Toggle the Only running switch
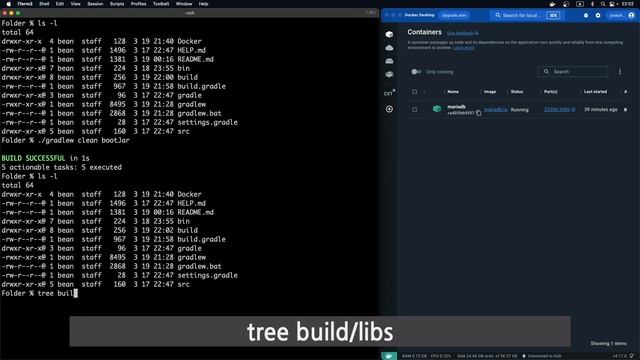The image size is (640, 360). pos(416,72)
